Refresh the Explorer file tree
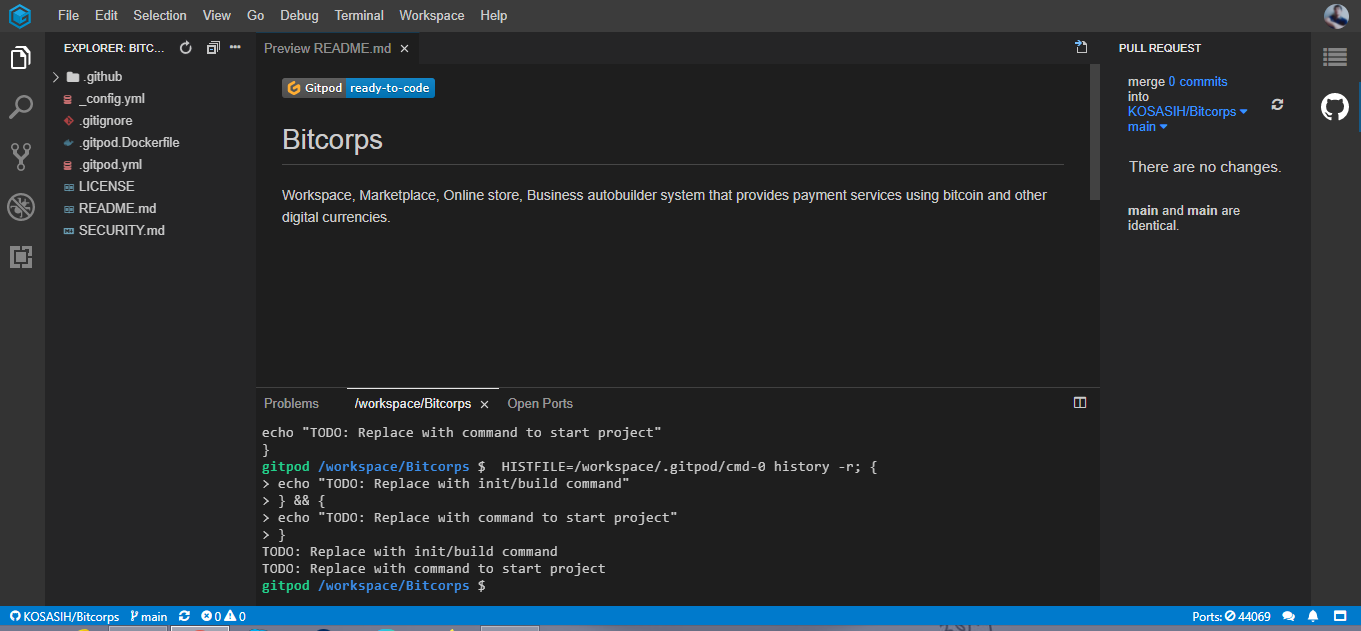The width and height of the screenshot is (1361, 631). tap(185, 48)
